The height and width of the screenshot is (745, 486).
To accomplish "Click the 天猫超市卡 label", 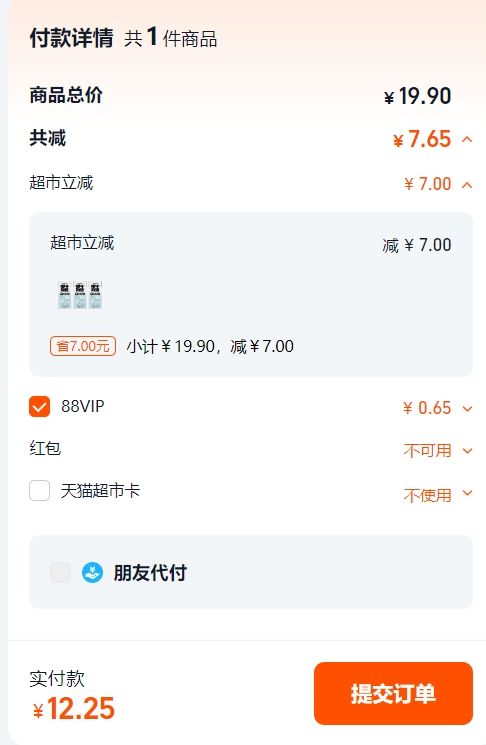I will (x=100, y=491).
